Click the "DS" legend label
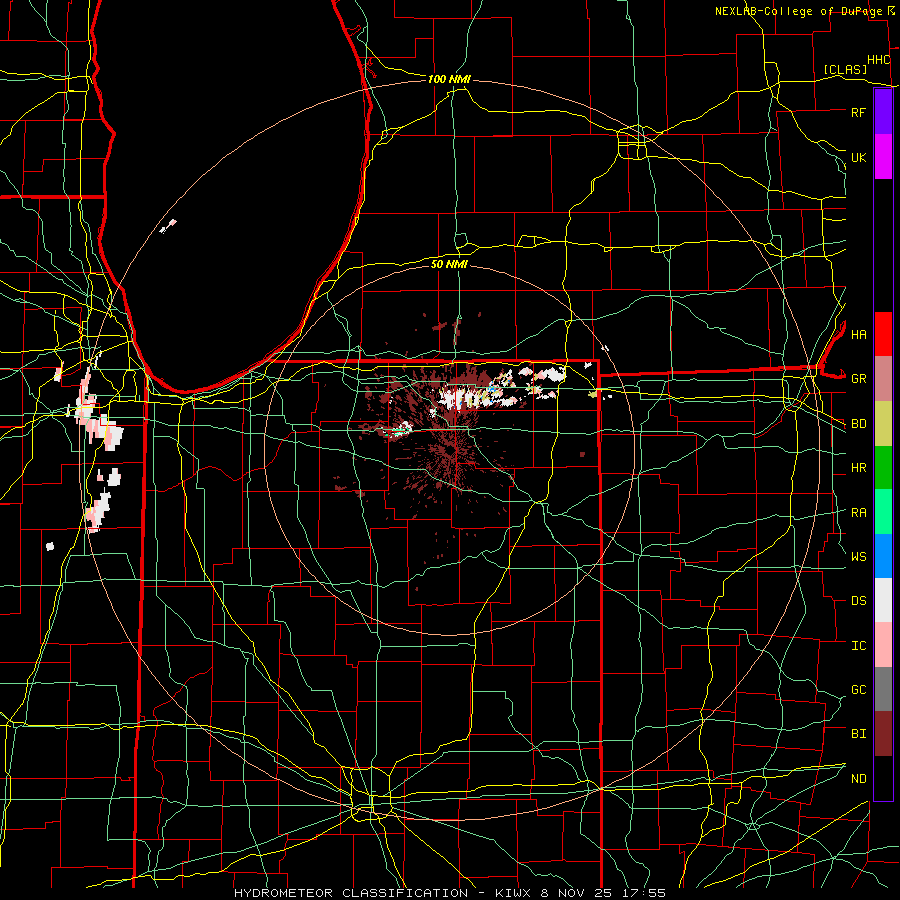The image size is (900, 900). click(x=858, y=601)
